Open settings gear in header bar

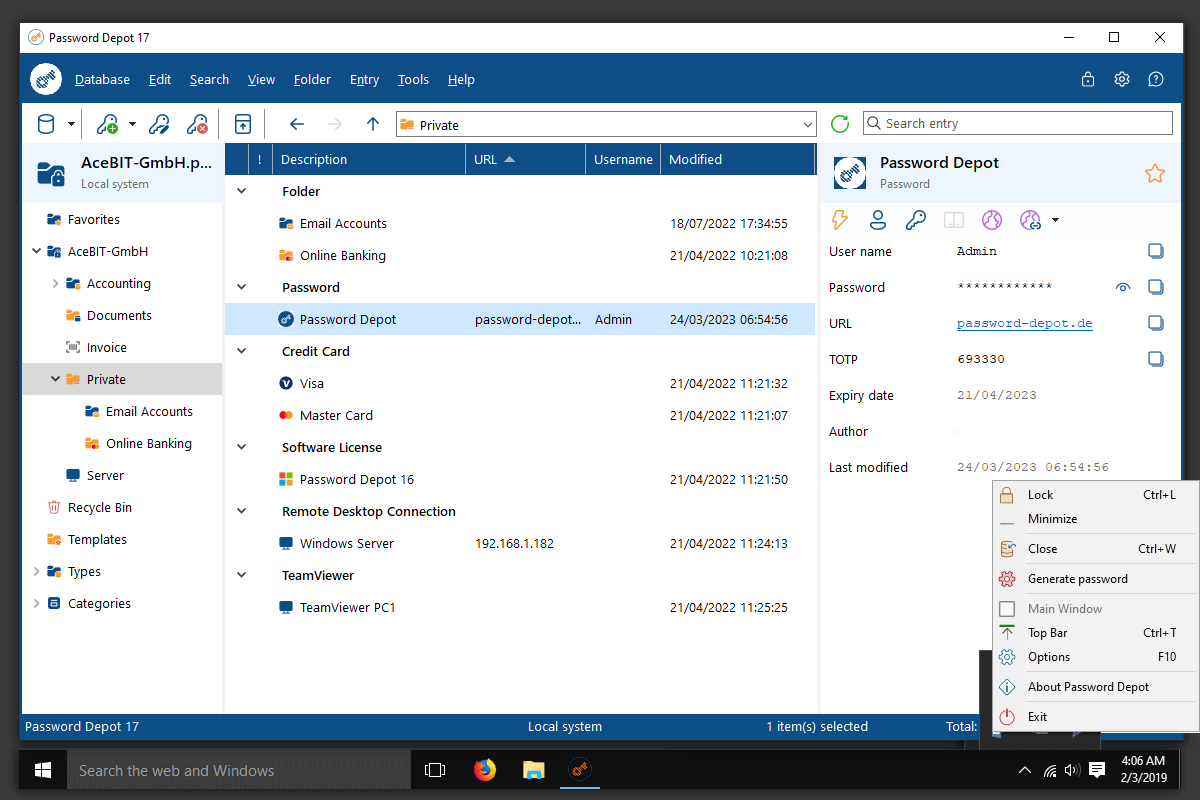tap(1122, 79)
